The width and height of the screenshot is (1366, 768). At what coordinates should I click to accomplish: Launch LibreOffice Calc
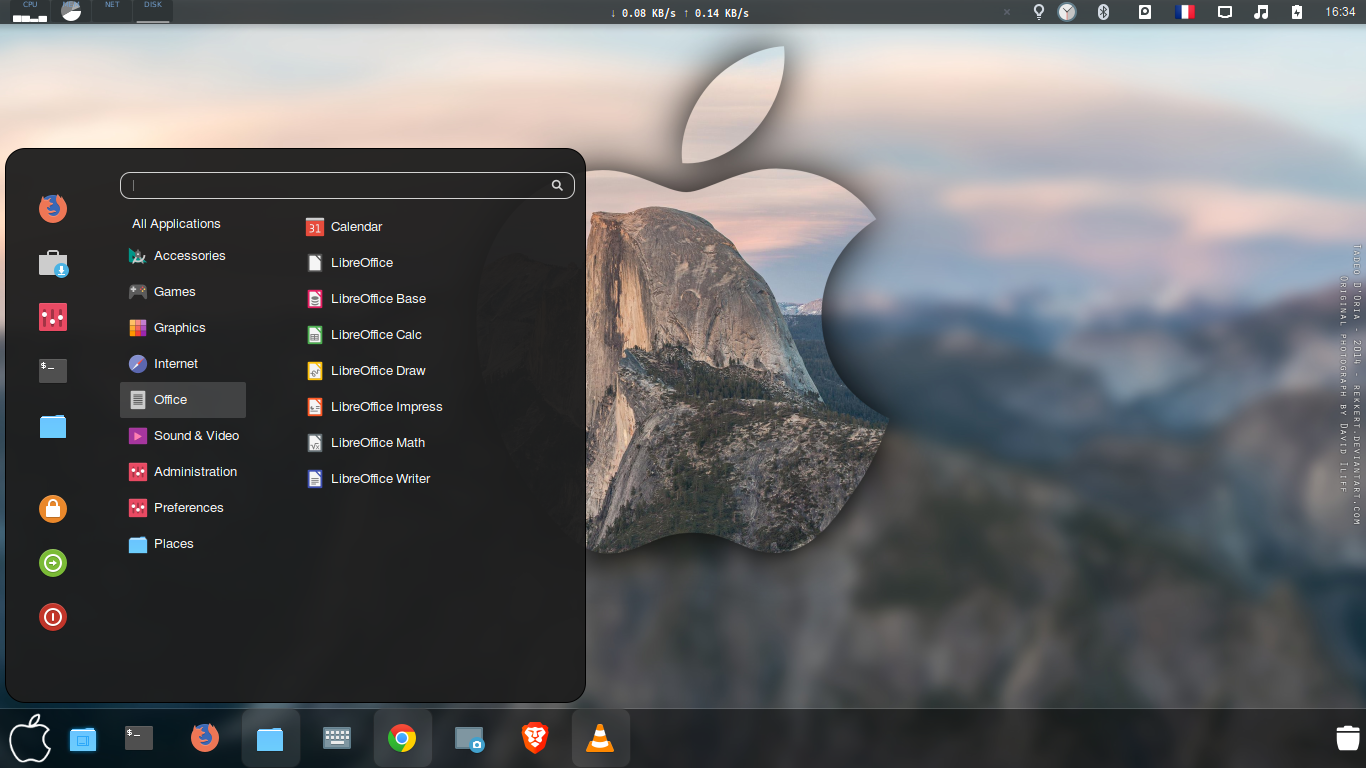point(364,335)
